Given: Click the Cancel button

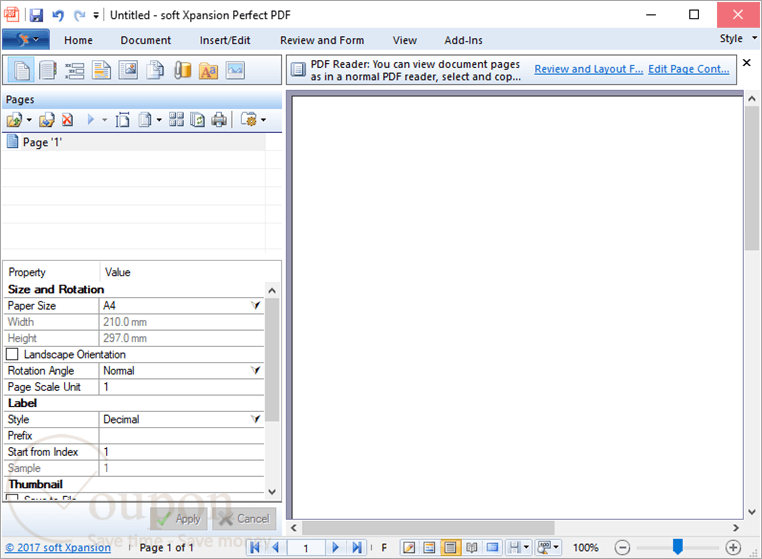Looking at the screenshot, I should coord(244,519).
